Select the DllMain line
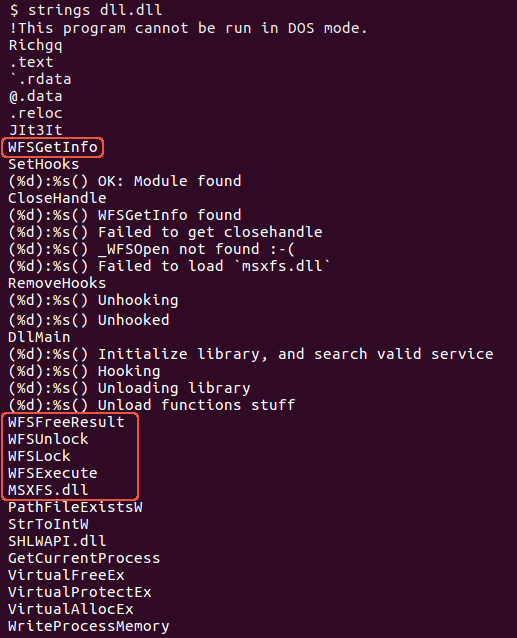Image resolution: width=517 pixels, height=638 pixels. click(39, 337)
